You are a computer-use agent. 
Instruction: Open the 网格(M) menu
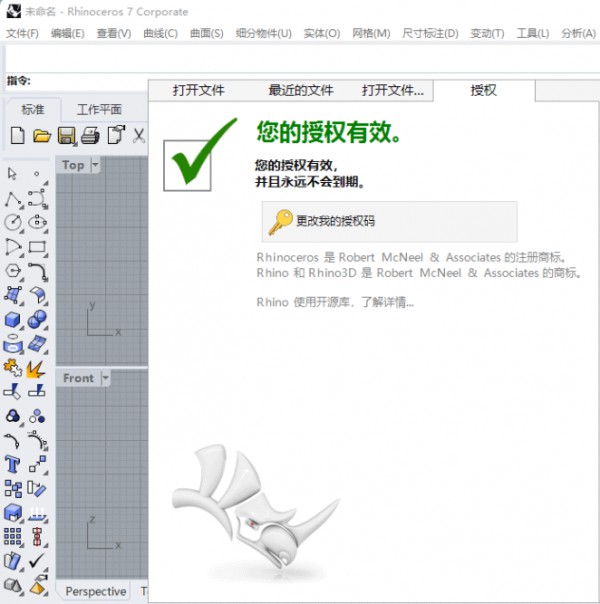(371, 34)
